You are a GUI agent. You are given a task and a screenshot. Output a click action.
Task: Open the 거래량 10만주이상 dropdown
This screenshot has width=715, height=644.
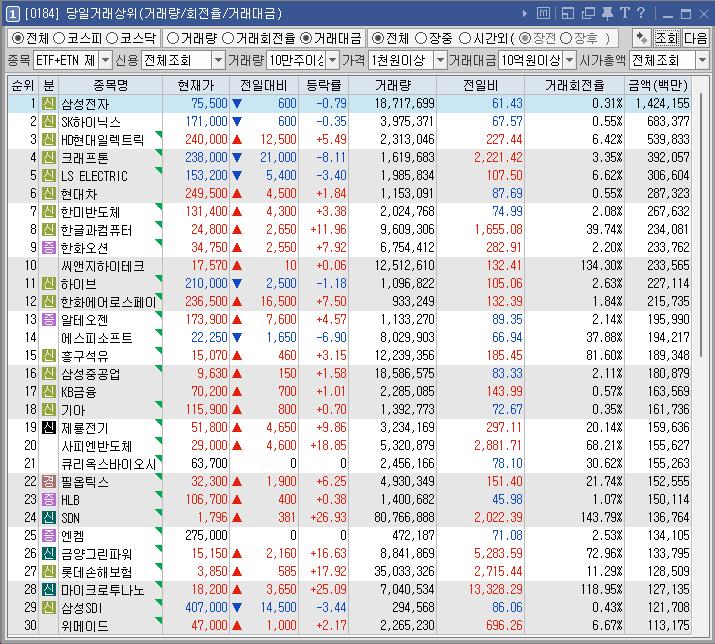pyautogui.click(x=333, y=60)
